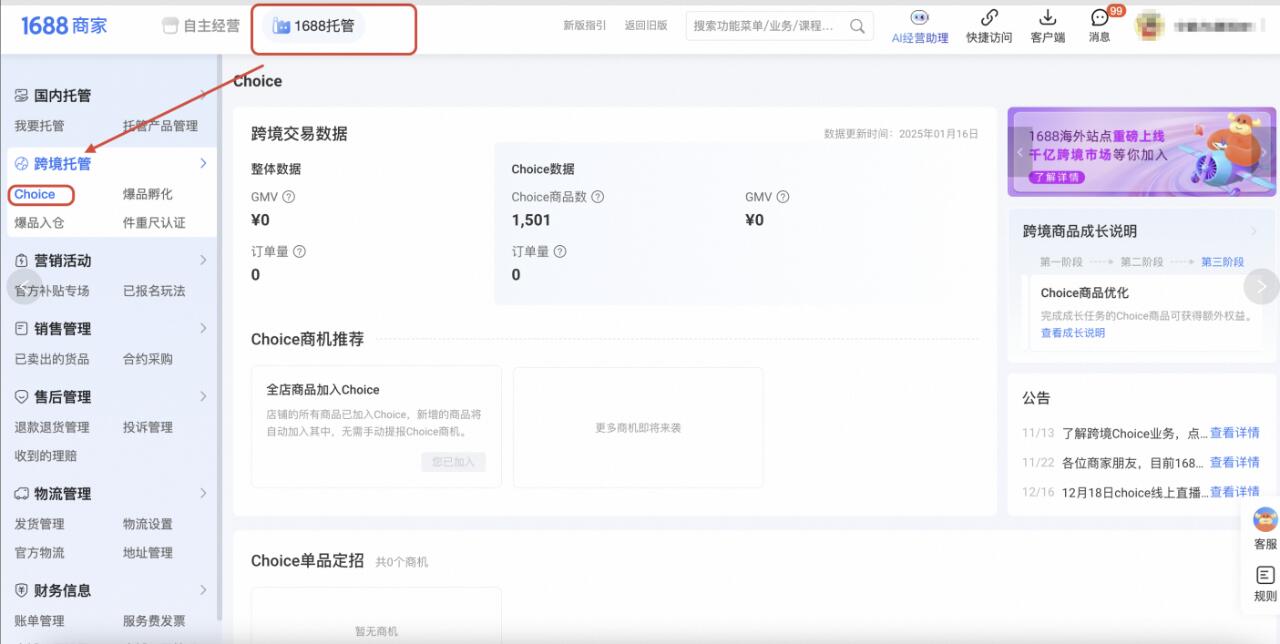
Task: Click the 销售管理 section icon
Action: (x=21, y=329)
